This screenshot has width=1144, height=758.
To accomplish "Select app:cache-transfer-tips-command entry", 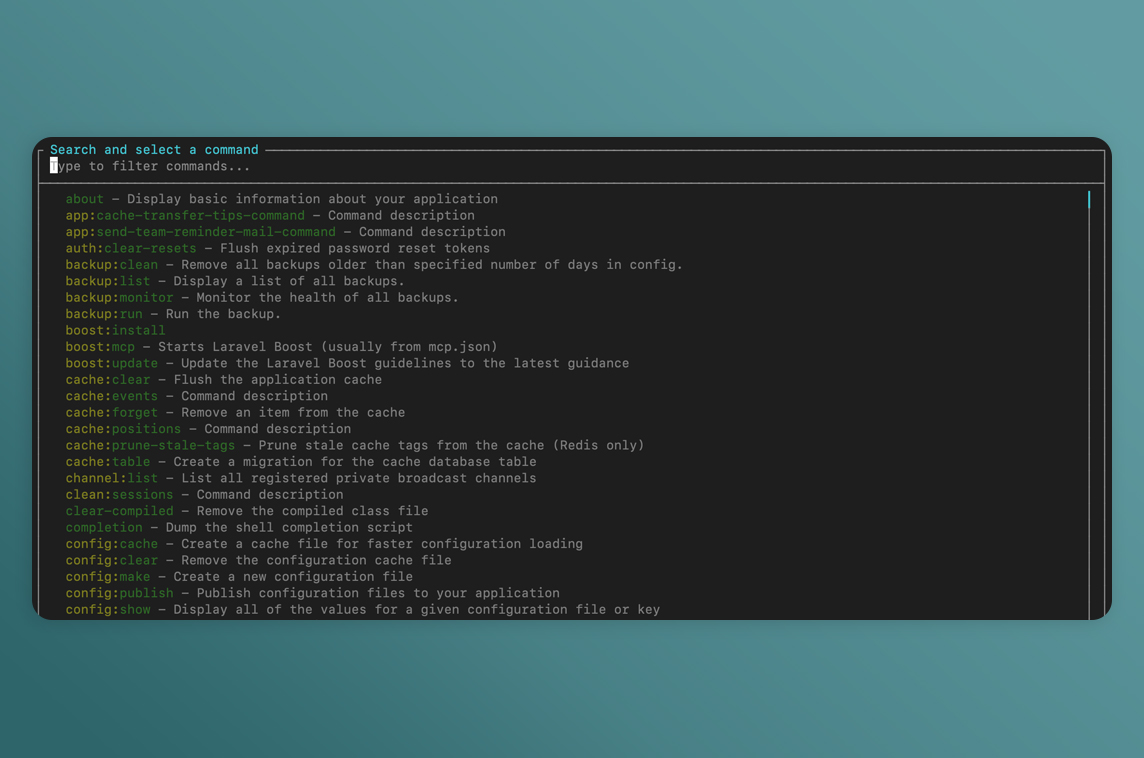I will (x=185, y=215).
